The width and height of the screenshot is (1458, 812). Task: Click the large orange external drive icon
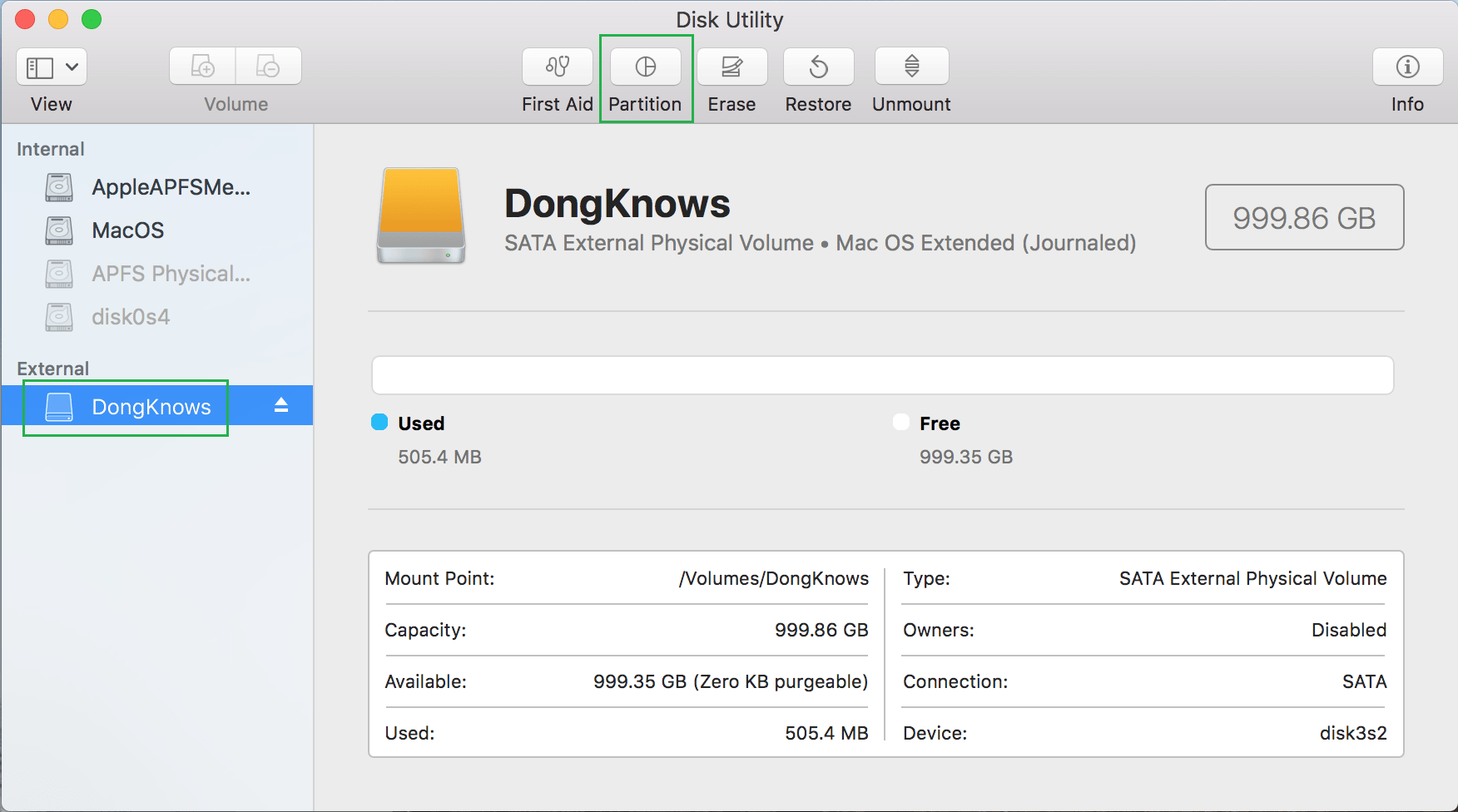(x=421, y=216)
